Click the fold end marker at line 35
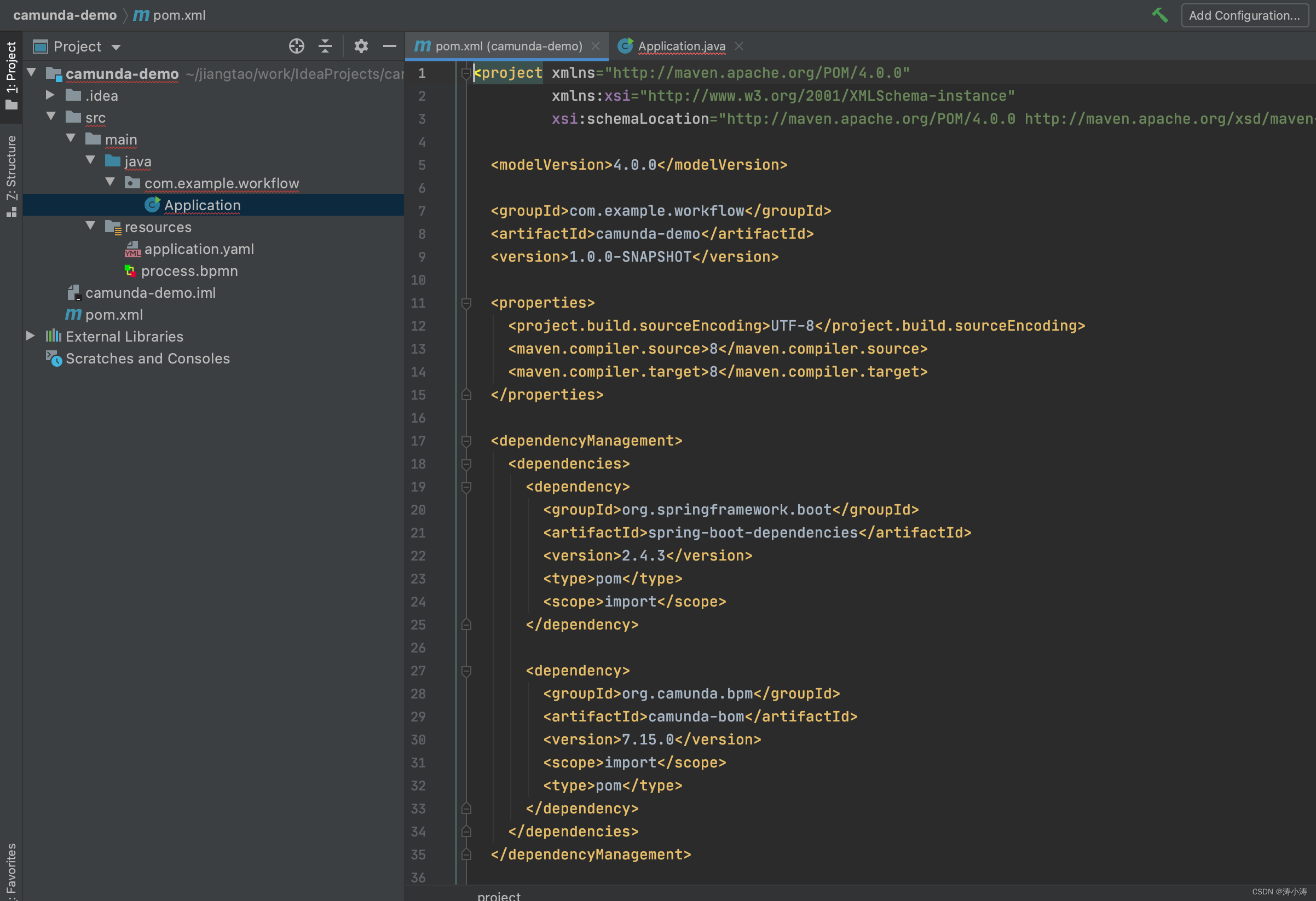This screenshot has height=901, width=1316. pyautogui.click(x=466, y=854)
